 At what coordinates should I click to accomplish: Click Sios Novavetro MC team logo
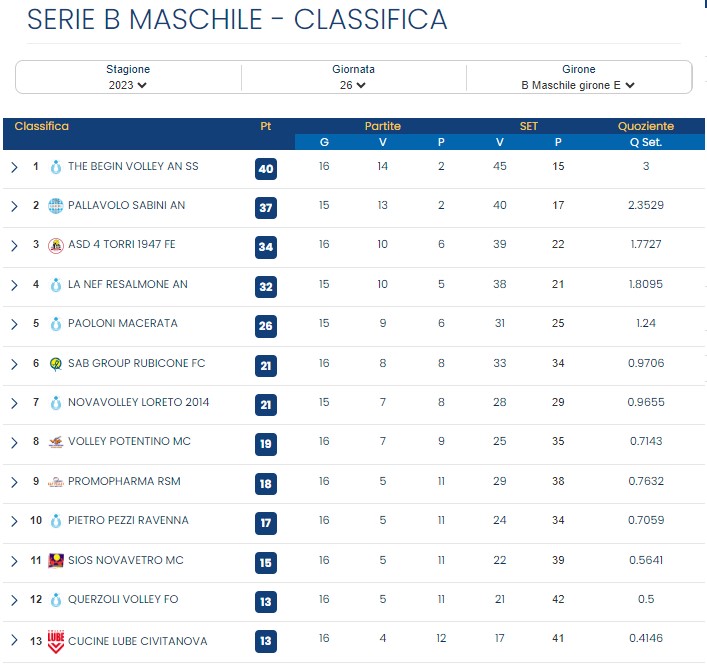click(56, 561)
